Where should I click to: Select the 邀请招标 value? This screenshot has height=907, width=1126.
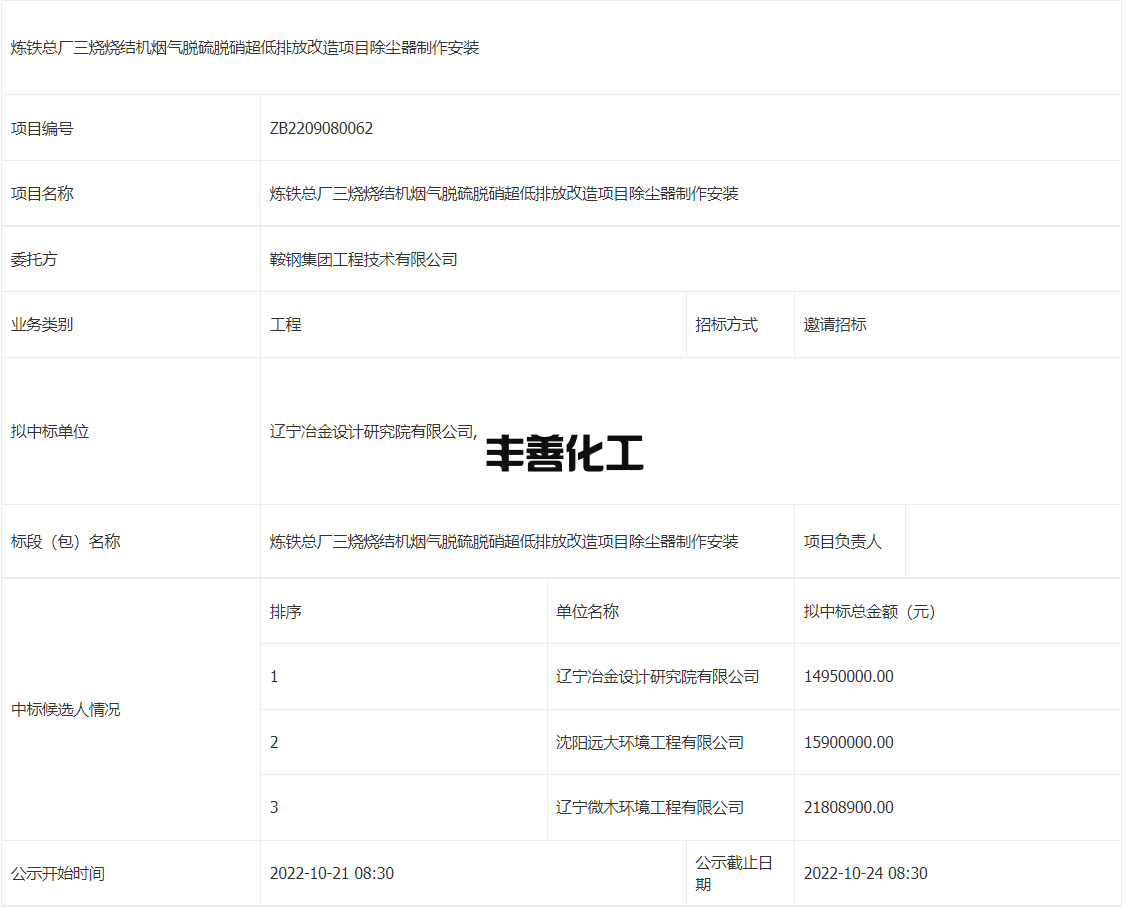pyautogui.click(x=834, y=325)
